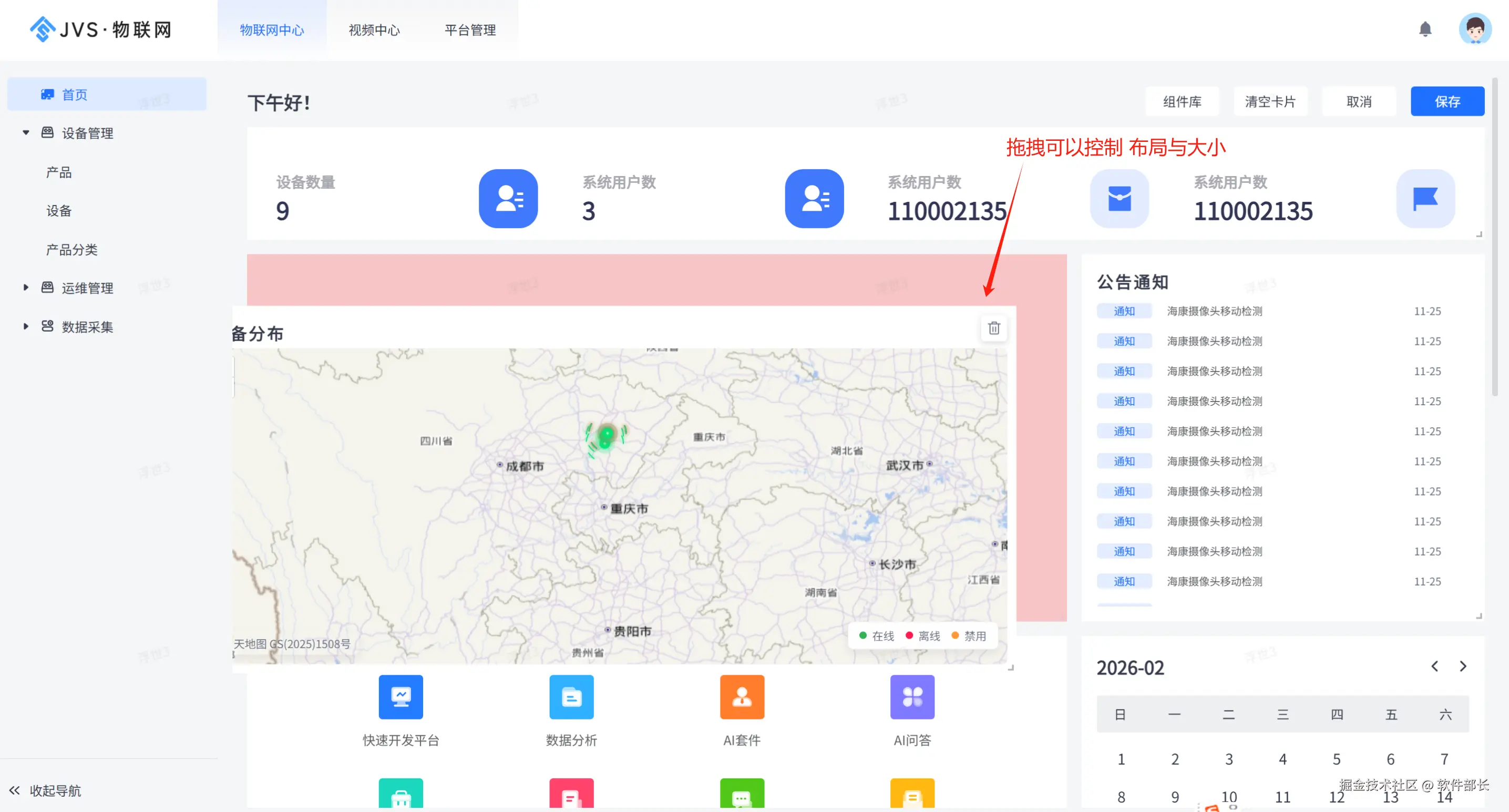
Task: Click the notification bell icon
Action: pyautogui.click(x=1425, y=29)
